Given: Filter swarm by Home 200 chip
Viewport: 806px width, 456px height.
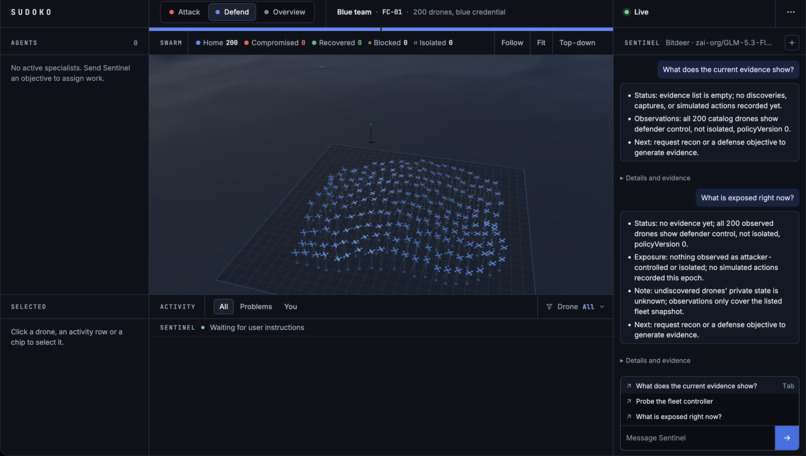Looking at the screenshot, I should (x=216, y=43).
